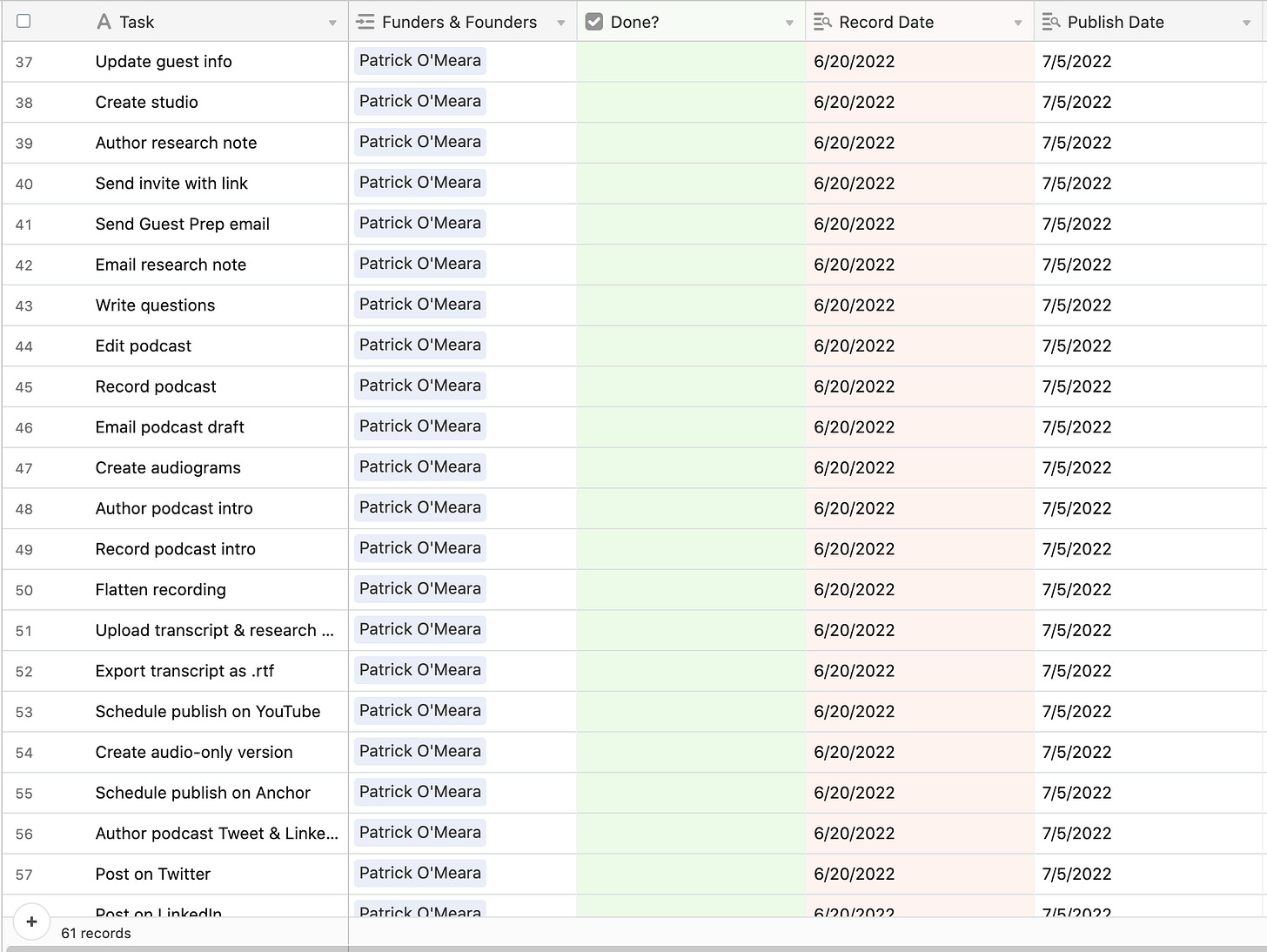Click Record Date 6/20/2022 in row 47
This screenshot has height=952, width=1267.
pyautogui.click(x=854, y=468)
